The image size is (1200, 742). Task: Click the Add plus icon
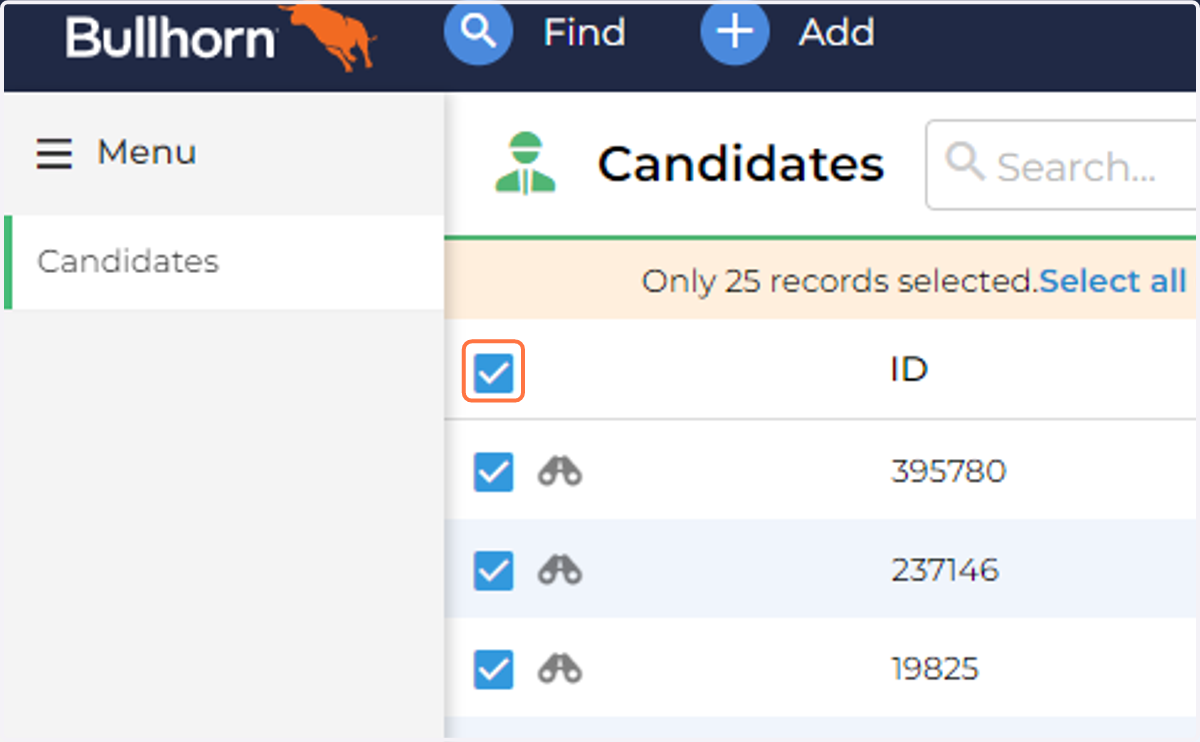(x=734, y=33)
